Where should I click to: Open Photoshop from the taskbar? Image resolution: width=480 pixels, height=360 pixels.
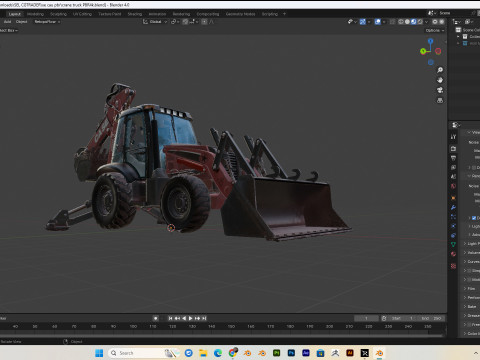point(291,353)
